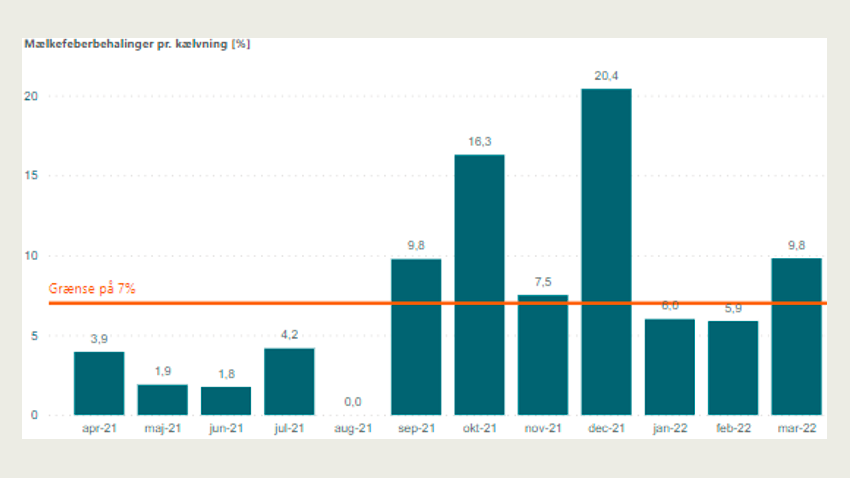The height and width of the screenshot is (478, 850).
Task: Click the chart title Mælkefeberbehalinger pr. kælvning
Action: [137, 45]
